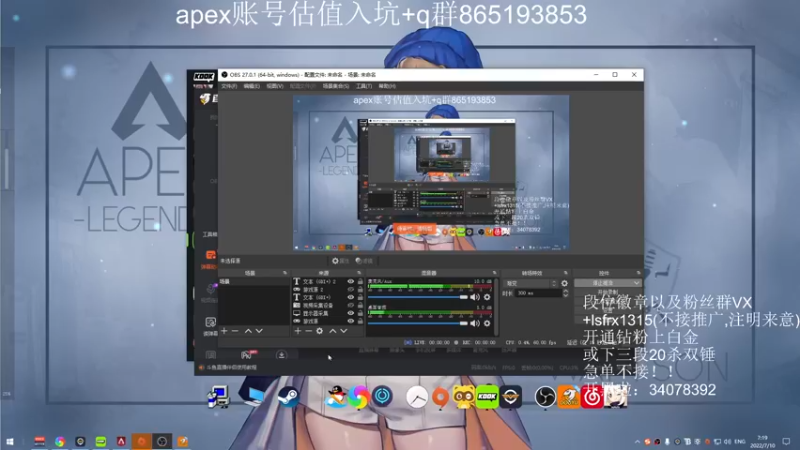The height and width of the screenshot is (450, 800).
Task: Open 属性 properties button above docks
Action: click(340, 261)
